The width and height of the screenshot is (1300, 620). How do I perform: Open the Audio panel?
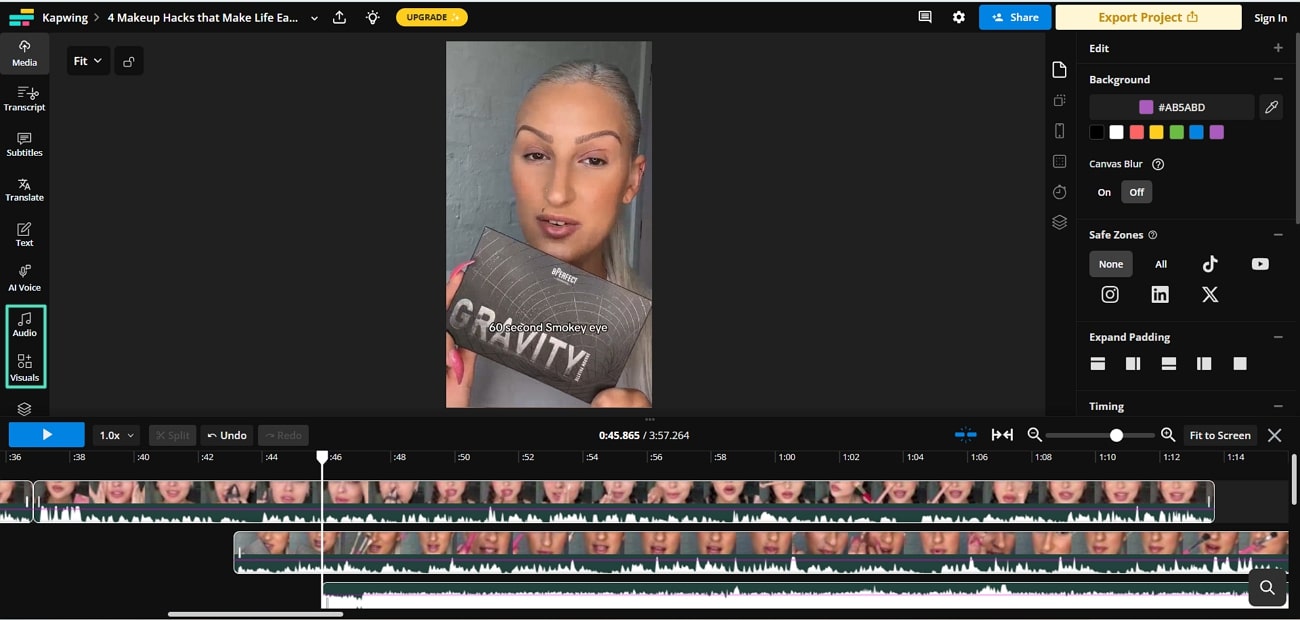24,324
